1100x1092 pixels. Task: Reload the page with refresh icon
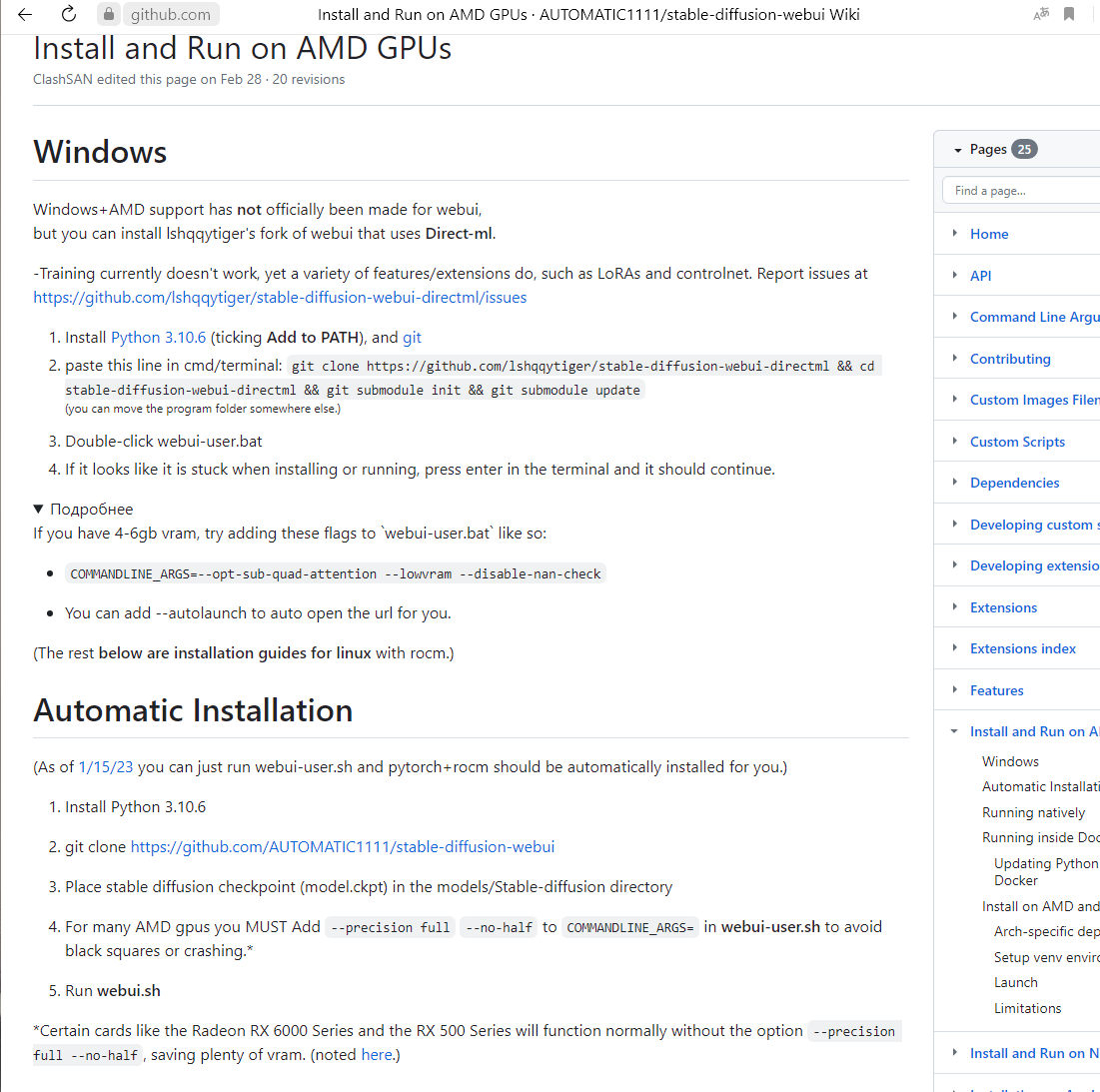tap(68, 13)
